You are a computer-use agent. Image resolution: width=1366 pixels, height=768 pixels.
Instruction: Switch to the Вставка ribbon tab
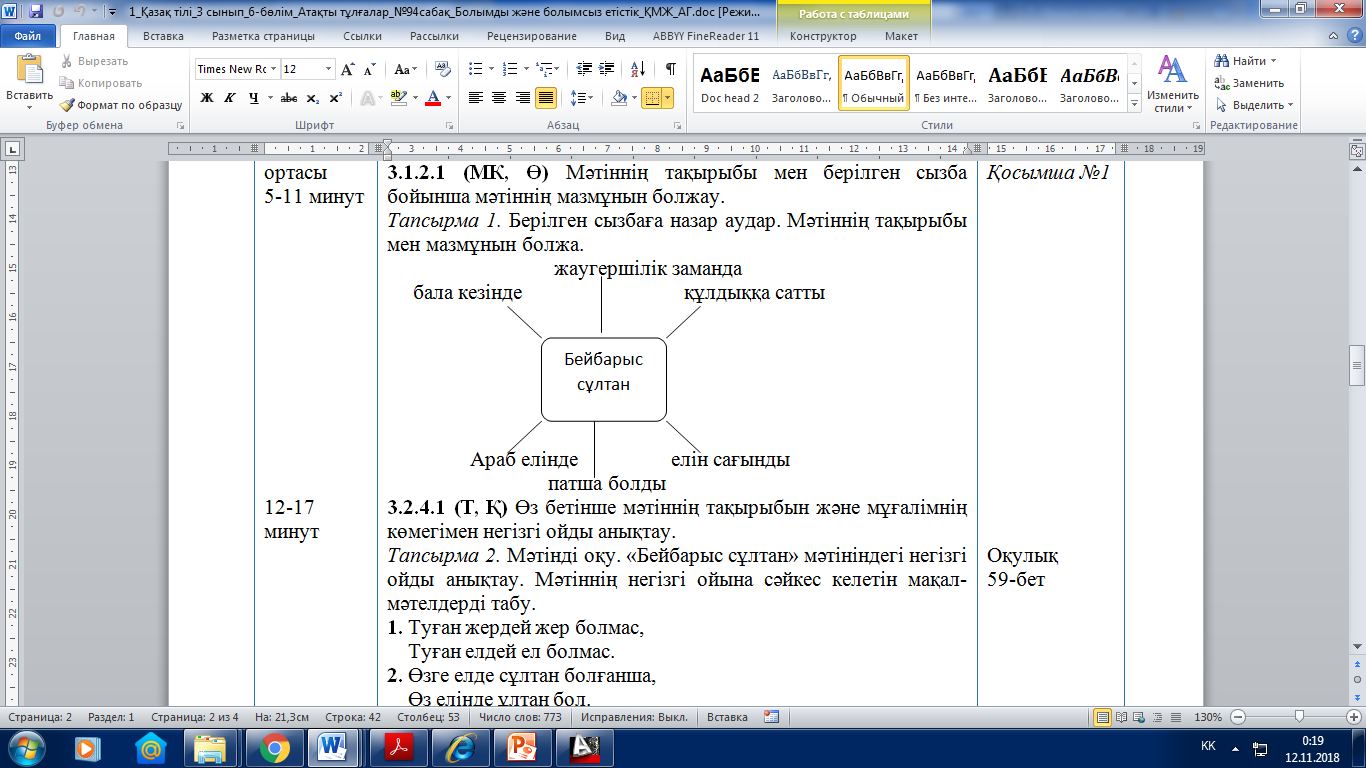(x=163, y=36)
